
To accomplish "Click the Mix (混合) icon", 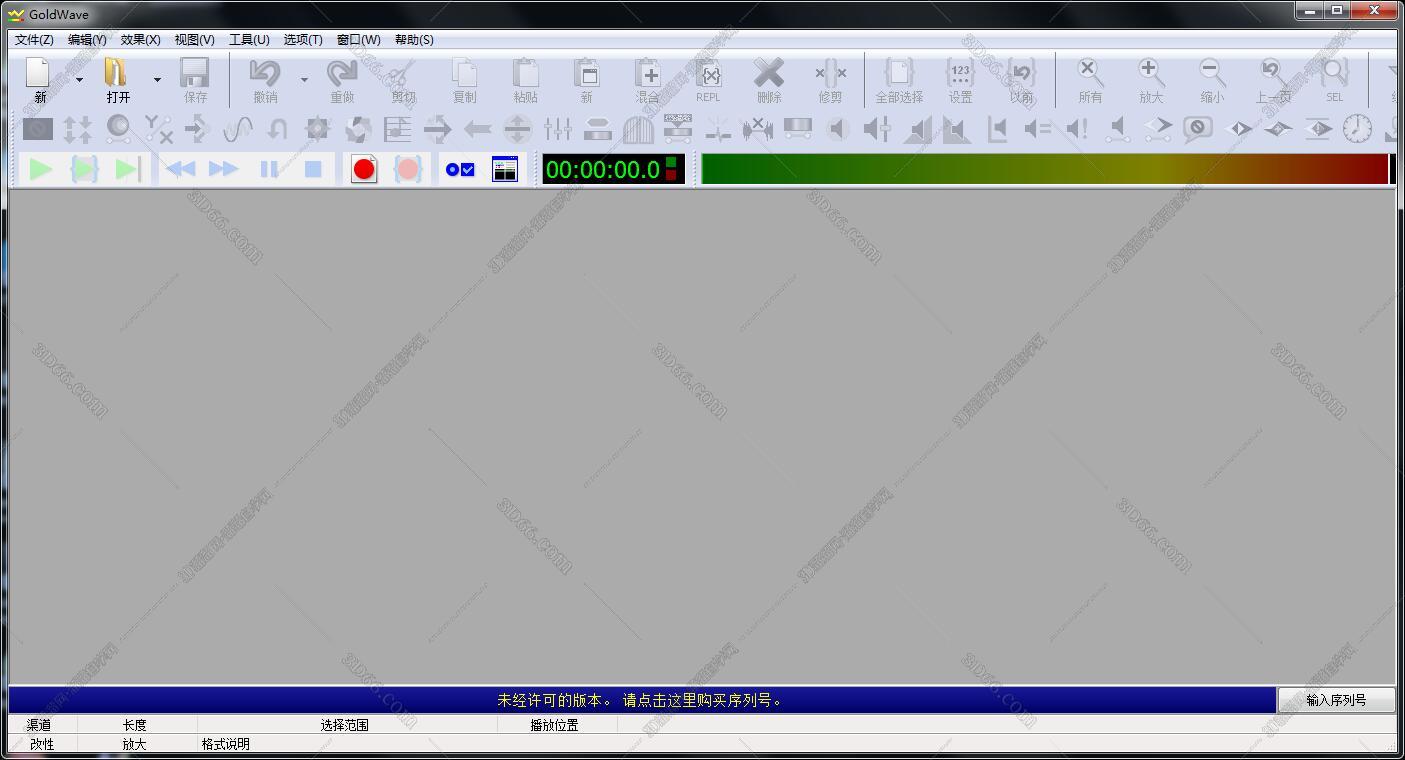I will [x=647, y=72].
